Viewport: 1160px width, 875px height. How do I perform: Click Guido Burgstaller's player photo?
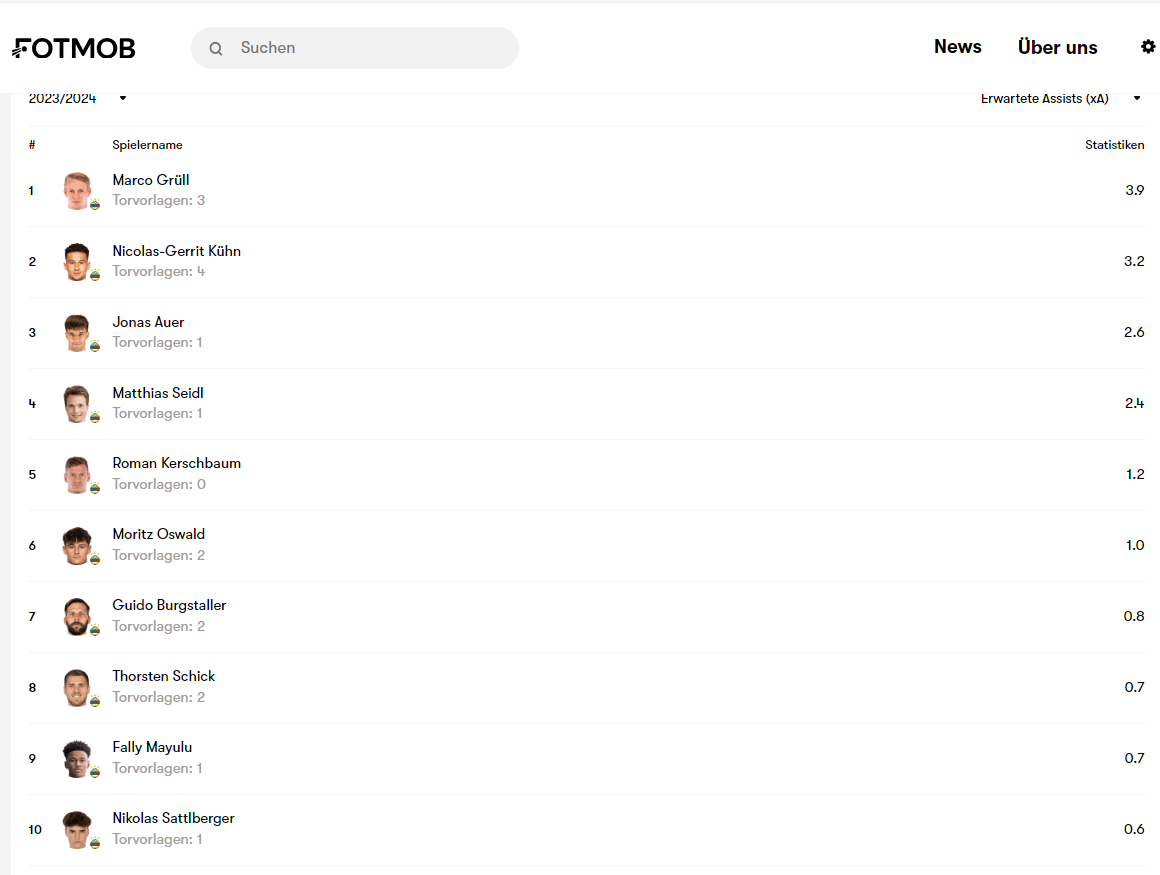77,617
